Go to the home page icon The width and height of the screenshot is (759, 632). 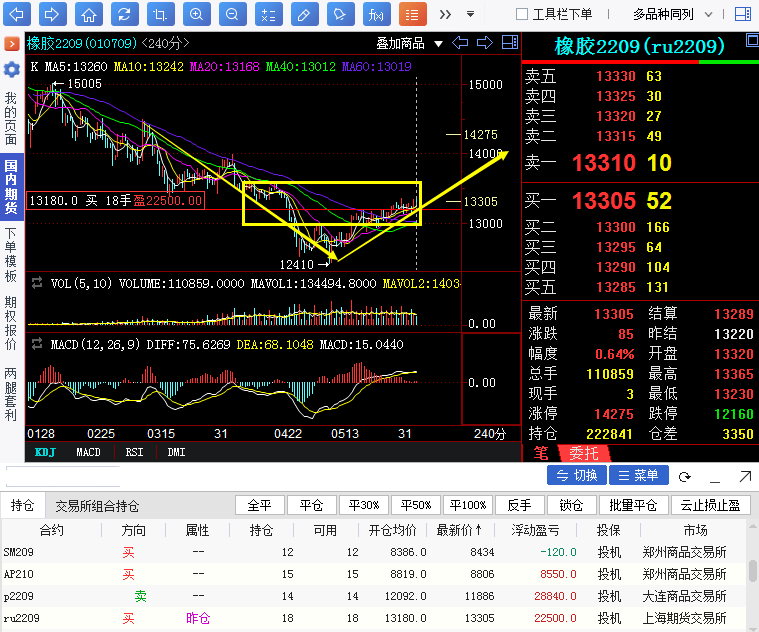tap(89, 14)
